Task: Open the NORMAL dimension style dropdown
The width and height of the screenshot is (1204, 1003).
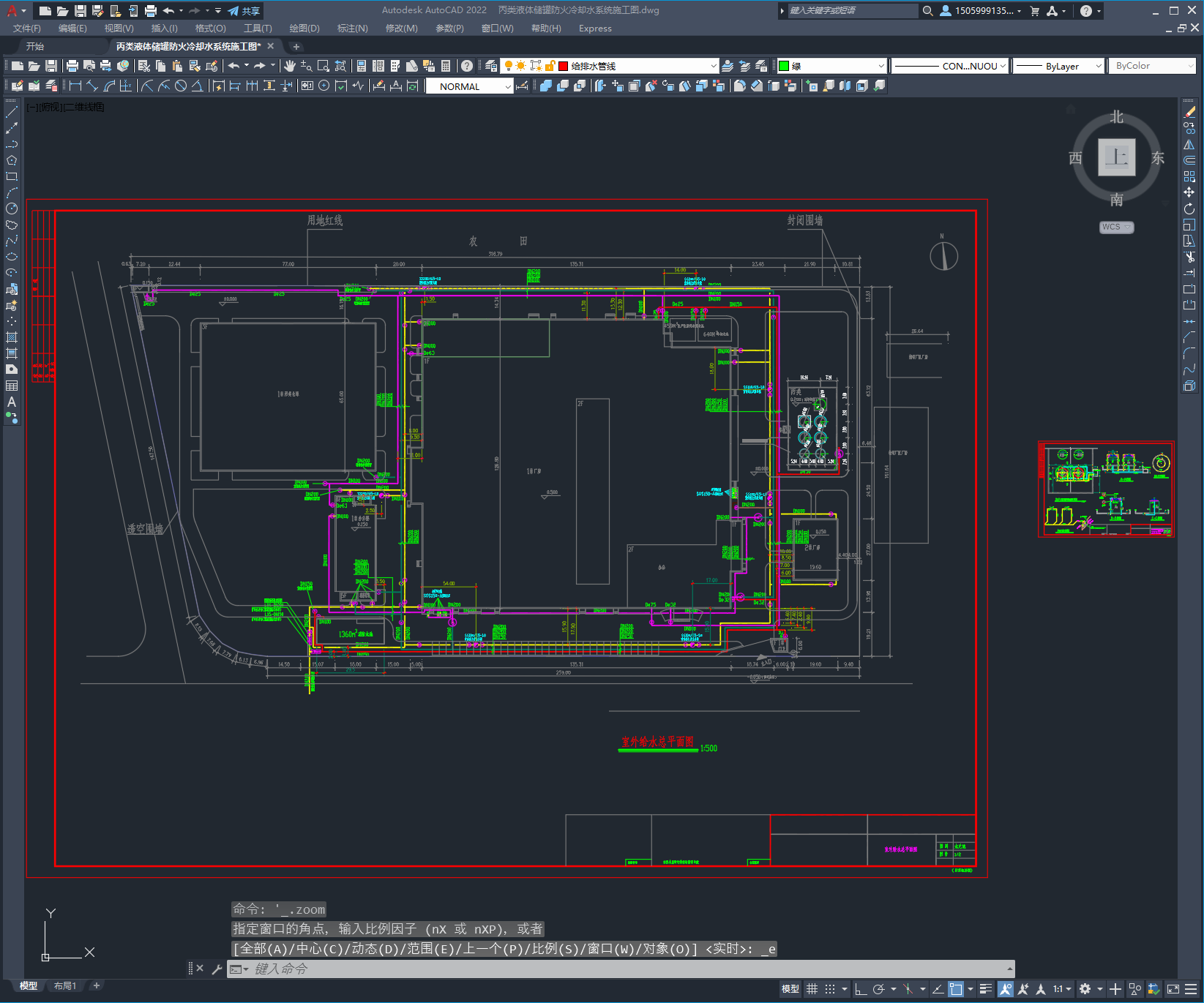Action: [507, 86]
